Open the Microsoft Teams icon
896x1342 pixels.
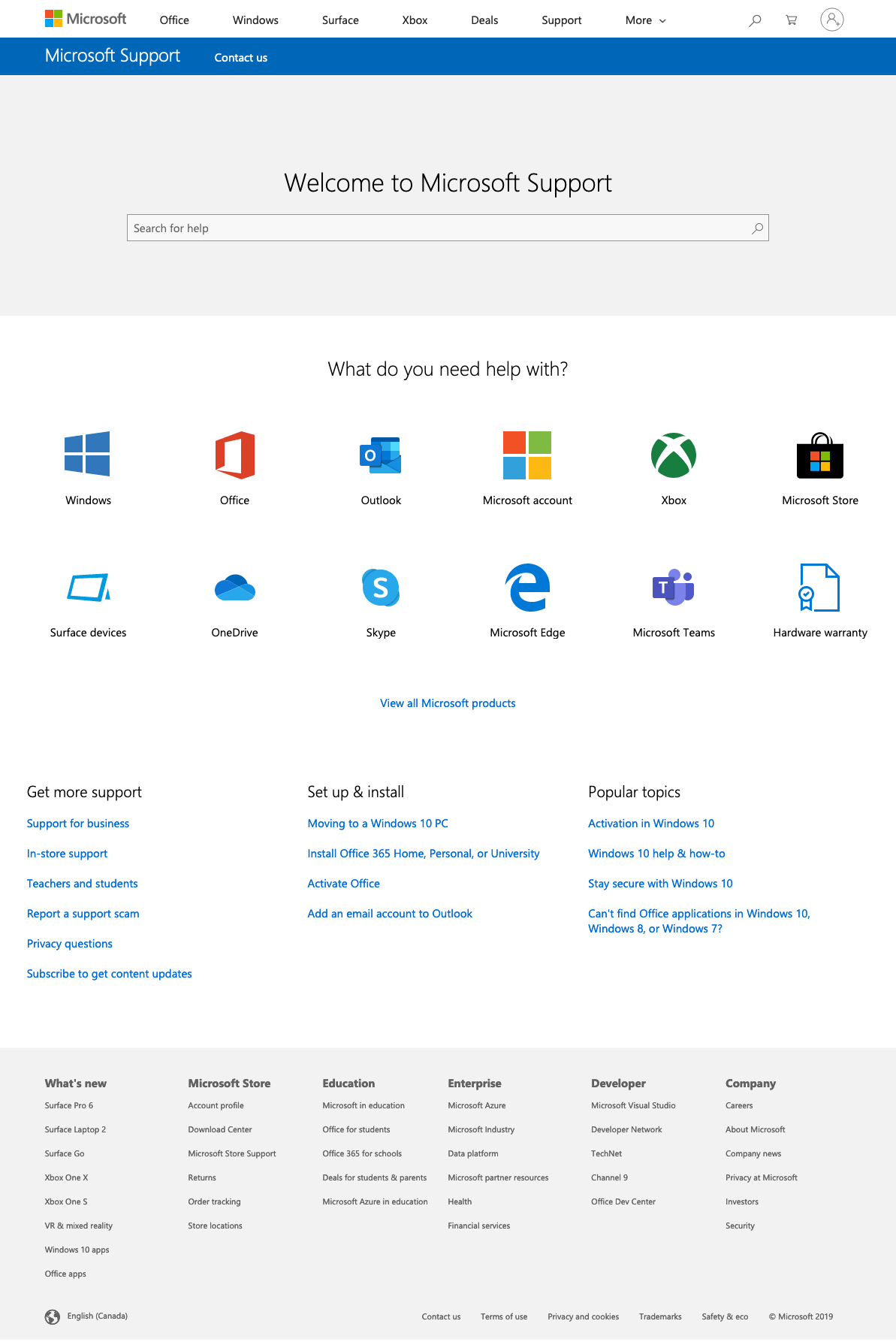[674, 587]
